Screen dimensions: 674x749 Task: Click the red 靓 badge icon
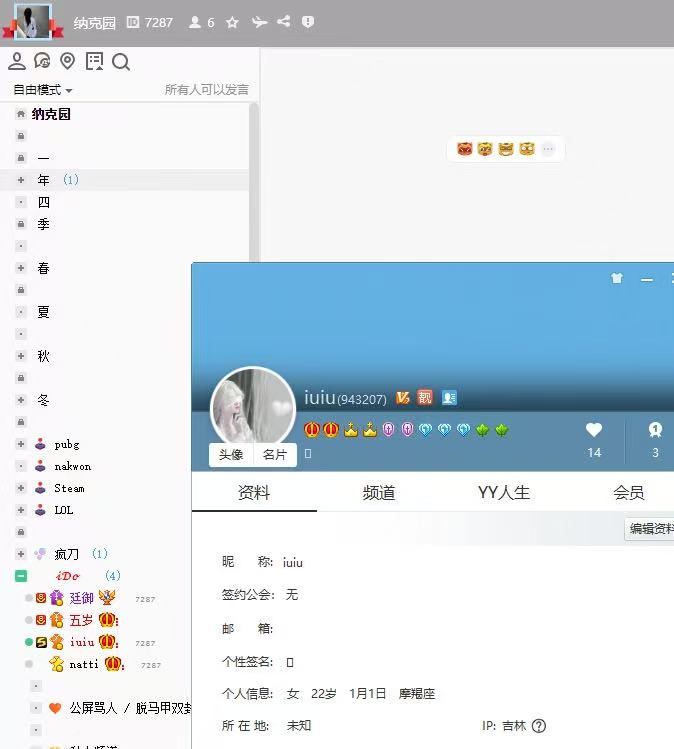click(x=425, y=397)
